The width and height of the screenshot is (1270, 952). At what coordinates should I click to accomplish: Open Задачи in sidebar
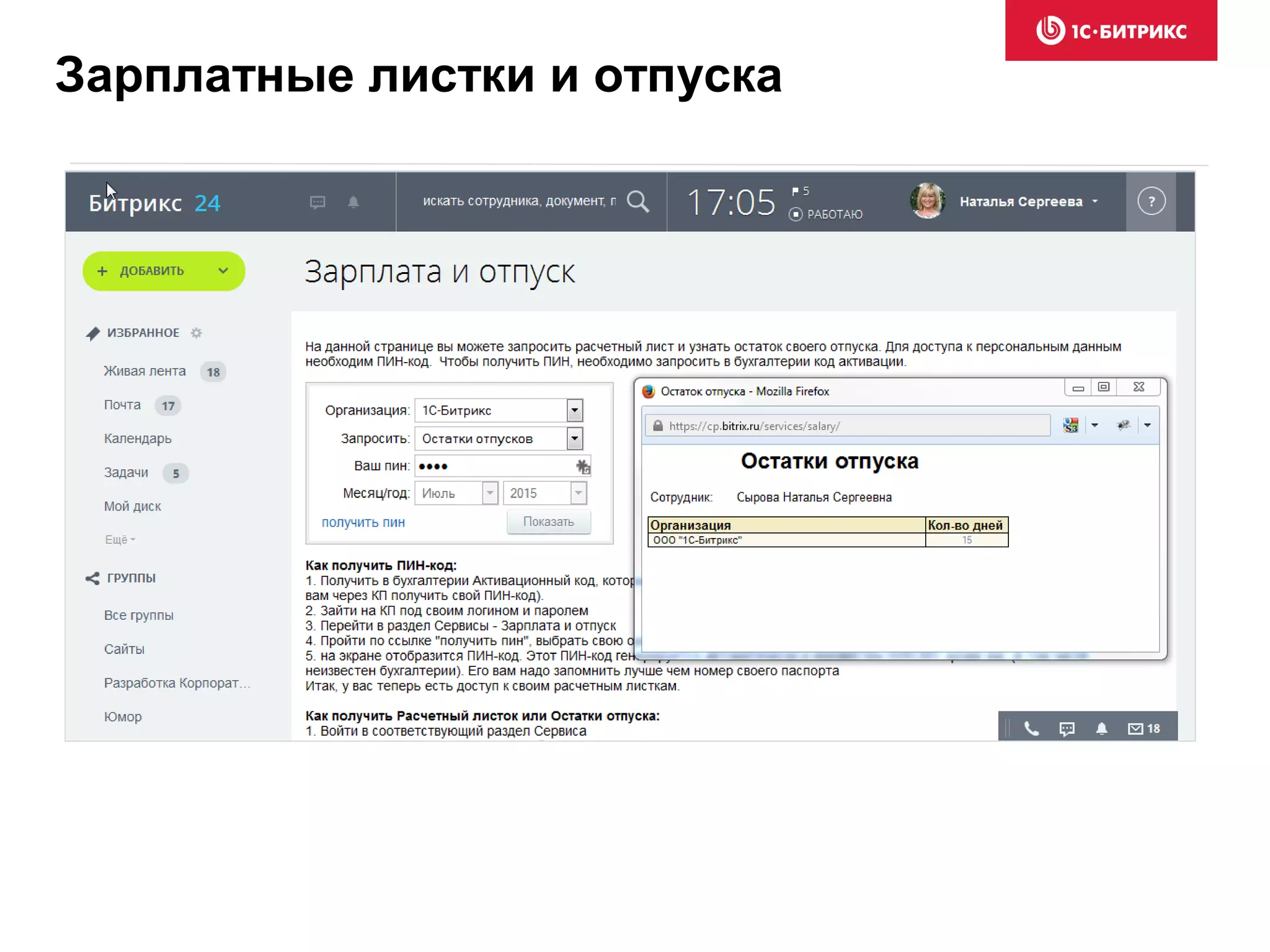(x=126, y=473)
